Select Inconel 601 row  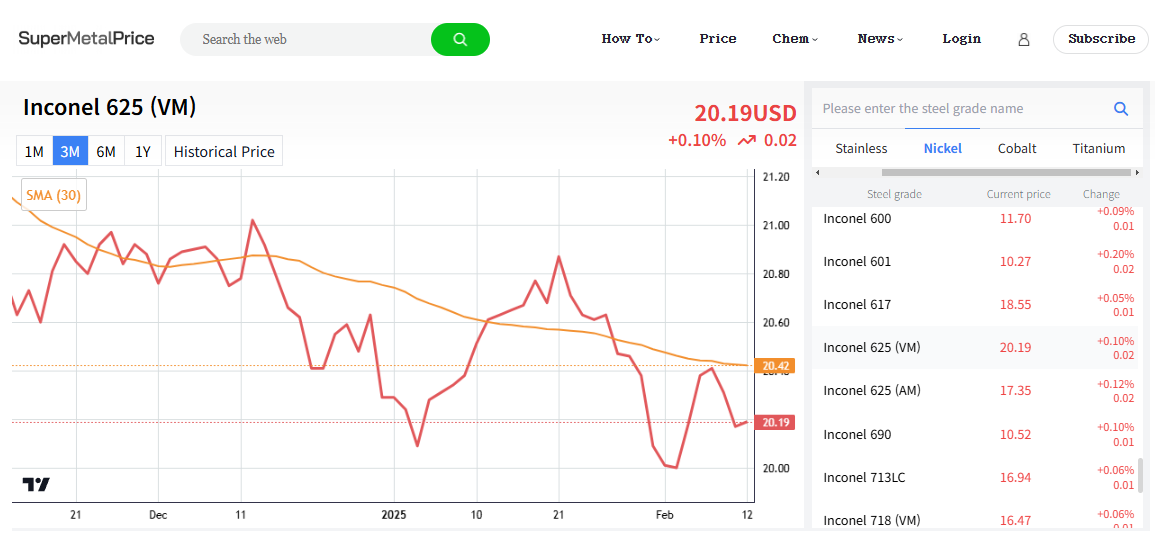click(975, 262)
